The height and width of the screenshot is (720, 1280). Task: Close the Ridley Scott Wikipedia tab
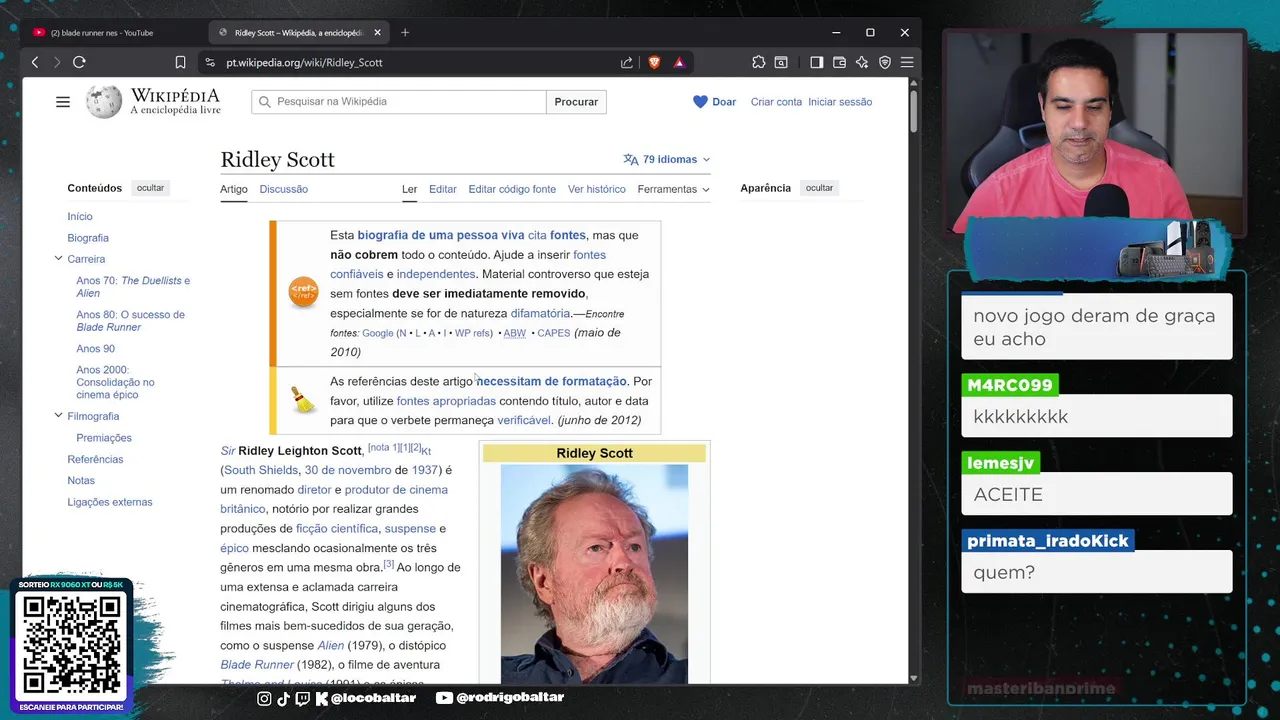(377, 33)
